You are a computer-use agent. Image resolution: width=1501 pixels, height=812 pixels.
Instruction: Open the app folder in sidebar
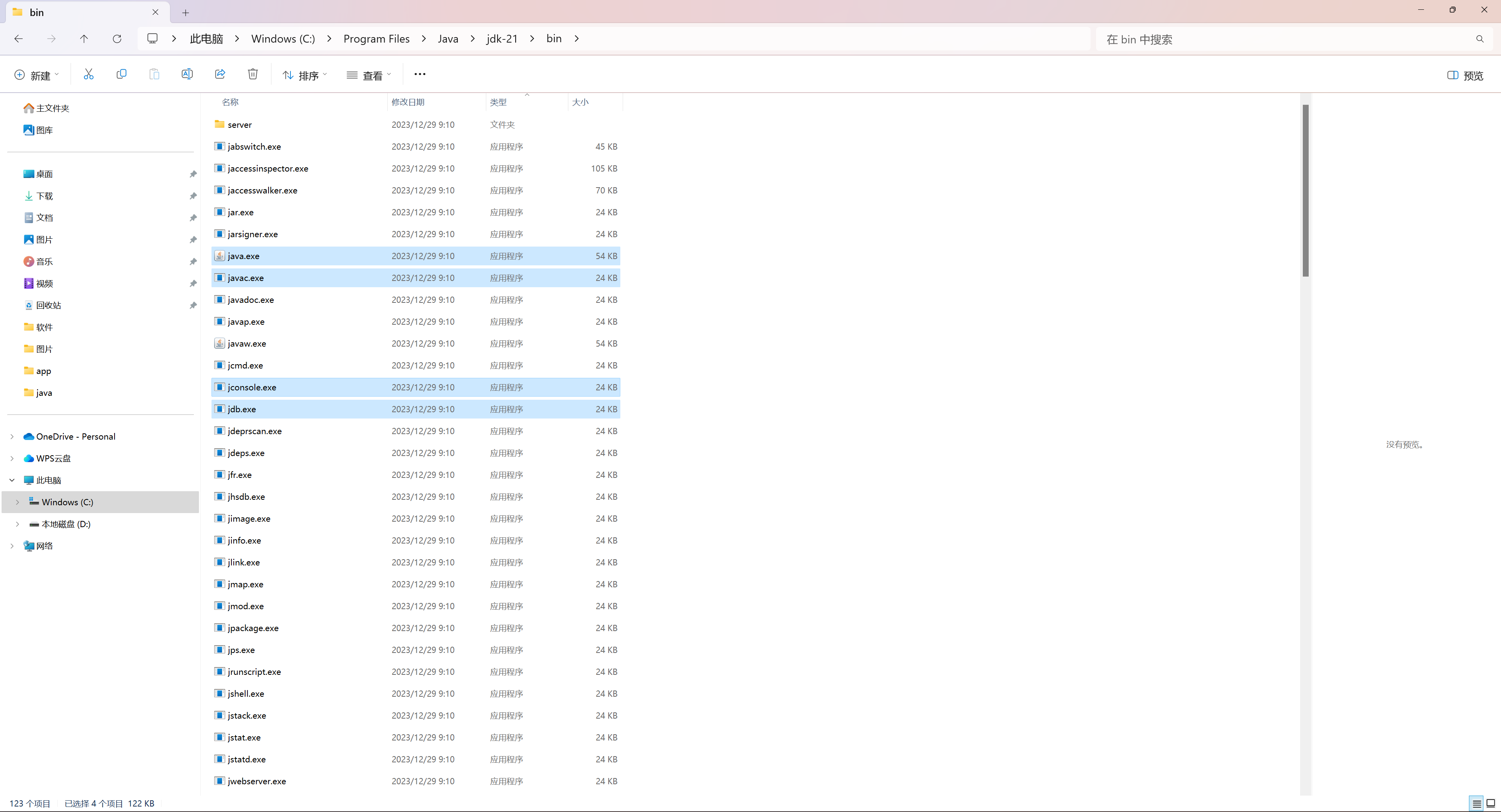coord(37,371)
